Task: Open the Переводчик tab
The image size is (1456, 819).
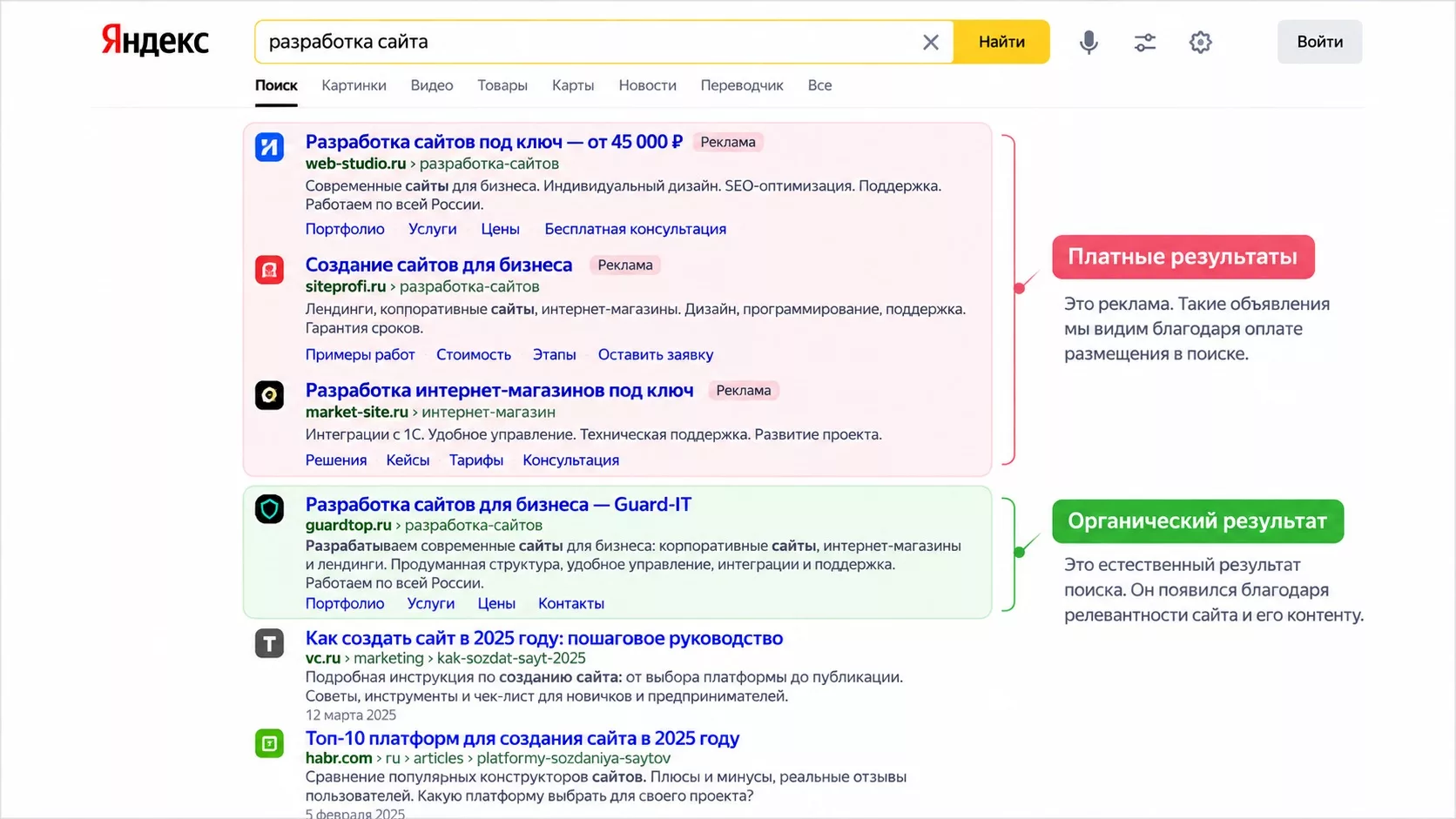Action: (x=742, y=85)
